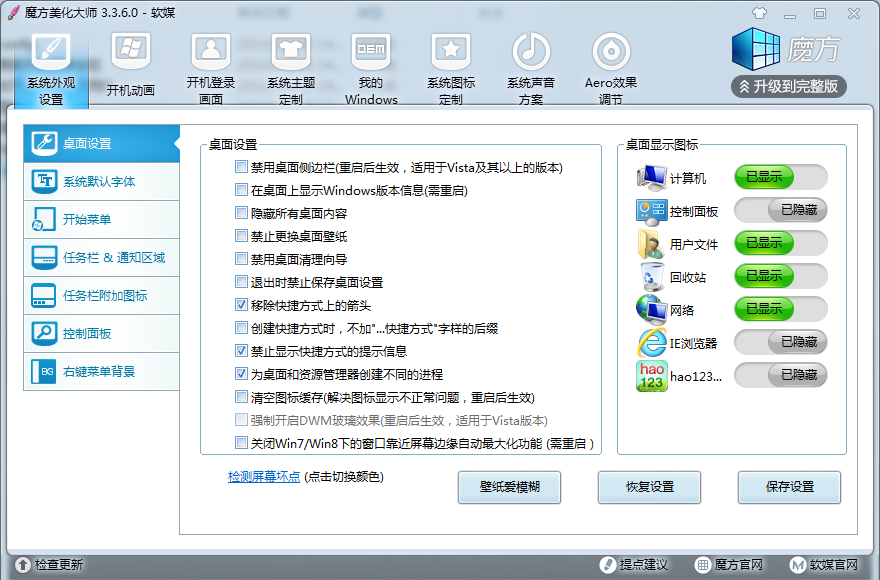Enable 禁止更换桌面壁纸 checkbox
Screen dimensions: 880x580
(241, 236)
